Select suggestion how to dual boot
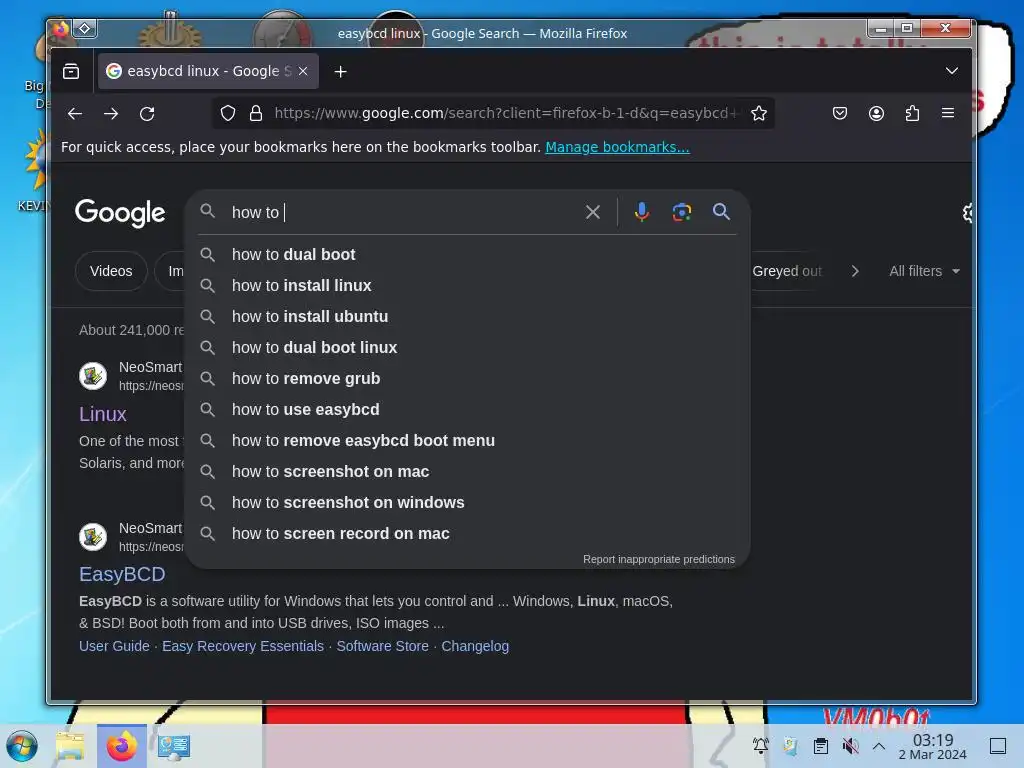The image size is (1024, 768). pyautogui.click(x=468, y=255)
